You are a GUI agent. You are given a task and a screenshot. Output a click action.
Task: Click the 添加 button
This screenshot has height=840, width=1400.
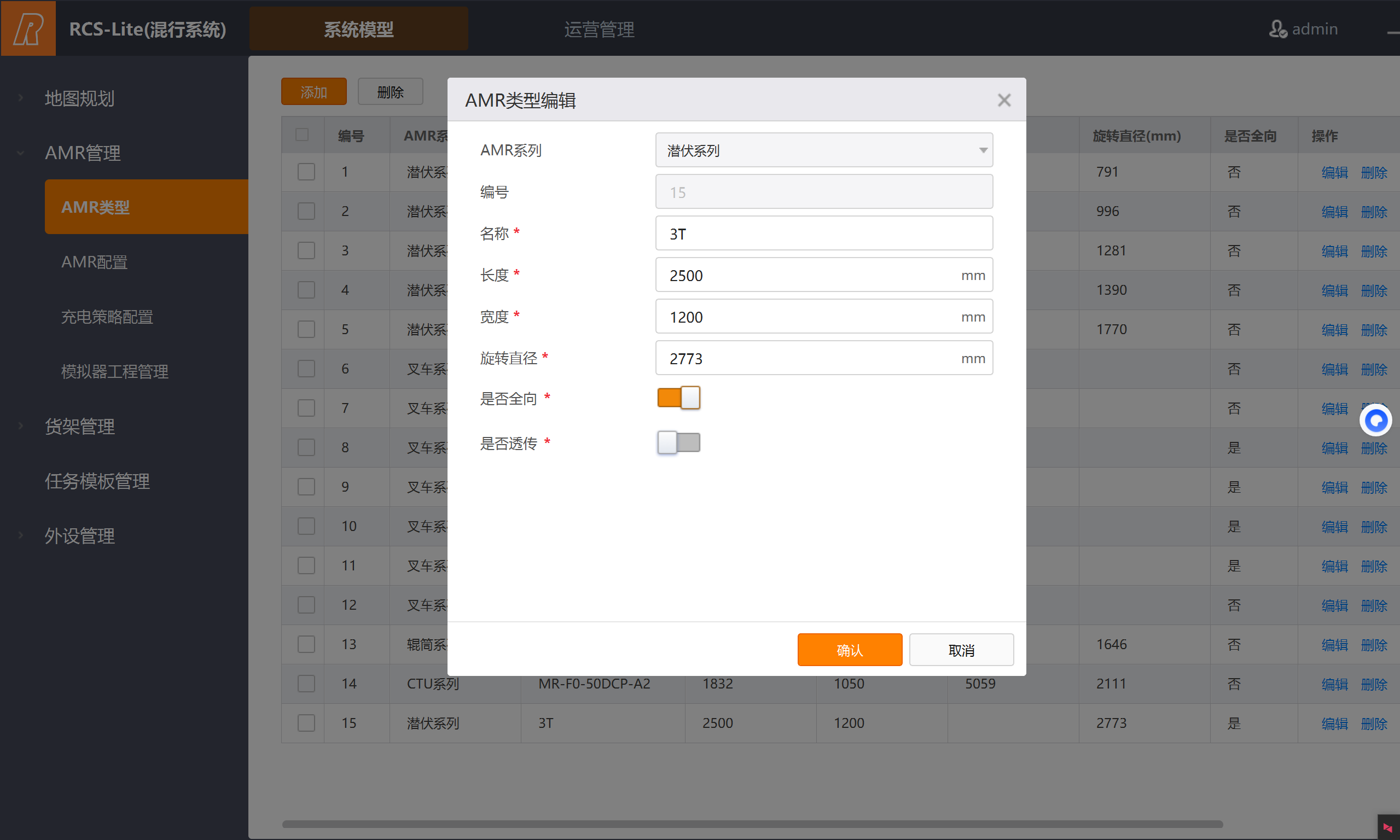point(313,92)
